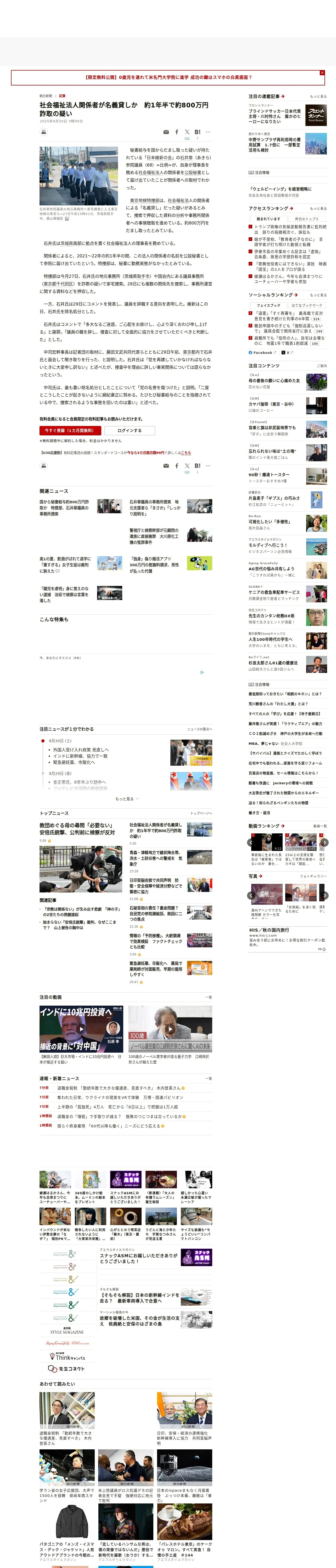Open the banner text about 米名門大学院
Viewport: 336px width, 1568px height.
168,77
